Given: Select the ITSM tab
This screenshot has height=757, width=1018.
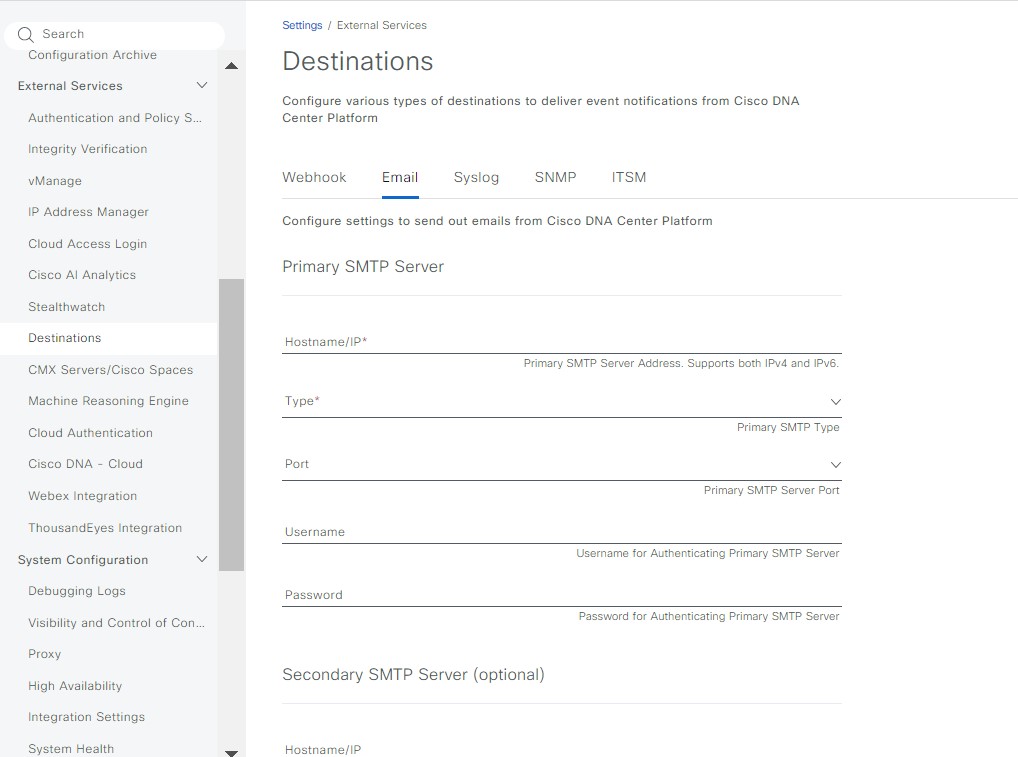Looking at the screenshot, I should pos(629,178).
